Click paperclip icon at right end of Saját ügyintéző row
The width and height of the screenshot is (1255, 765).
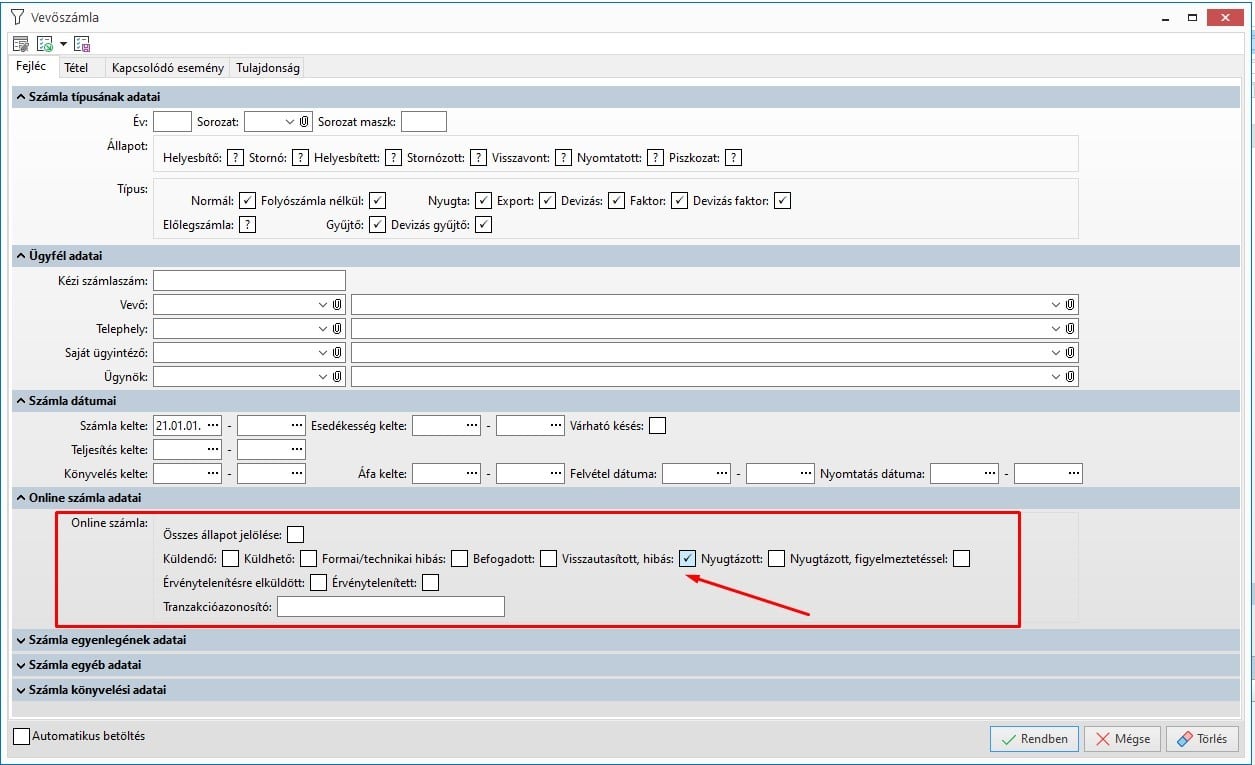tap(1070, 352)
